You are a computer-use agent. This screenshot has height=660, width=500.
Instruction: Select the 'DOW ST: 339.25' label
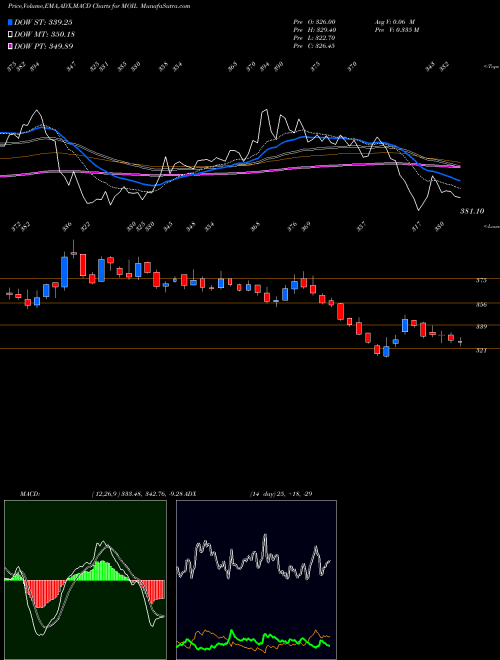[43, 22]
